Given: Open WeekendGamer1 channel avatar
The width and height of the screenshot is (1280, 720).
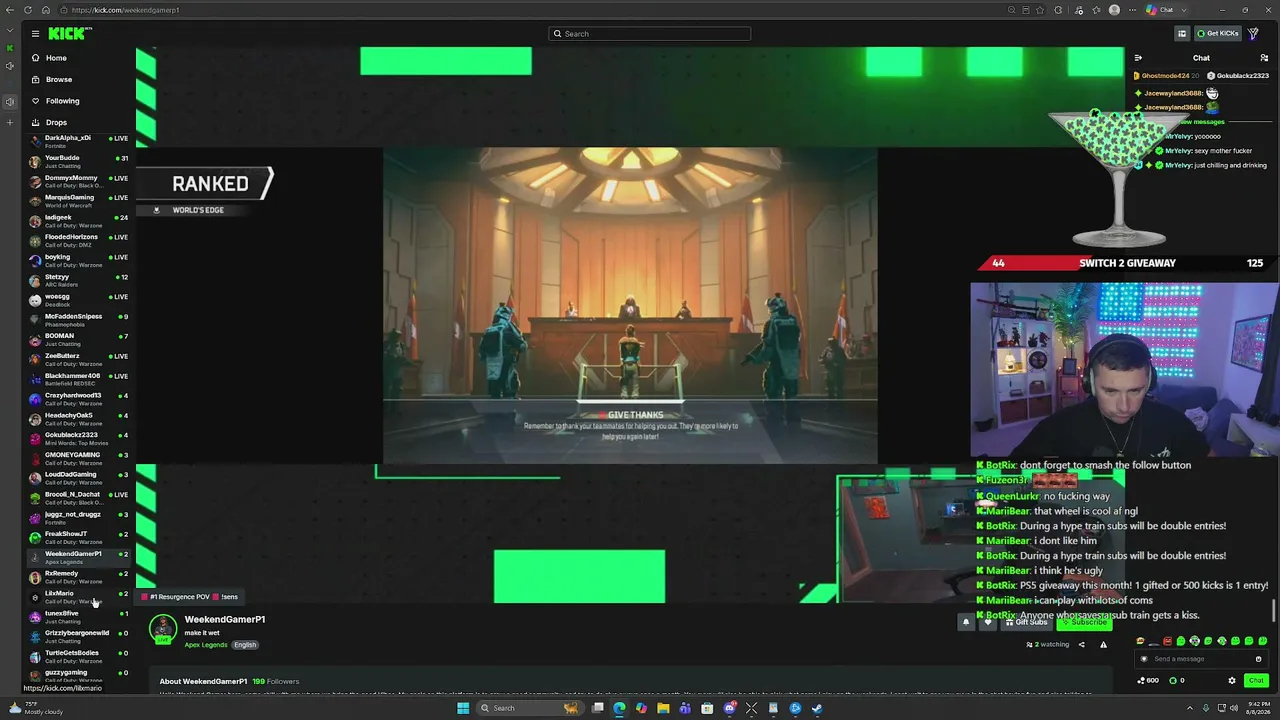Looking at the screenshot, I should (163, 629).
